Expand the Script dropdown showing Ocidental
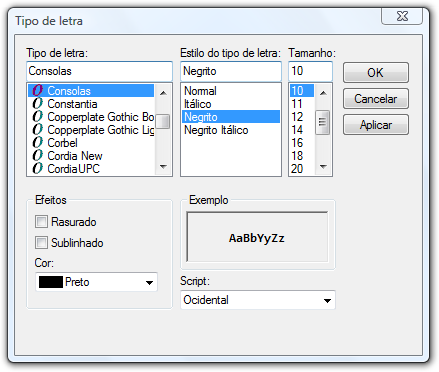Viewport: 439px width, 372px height. click(x=258, y=300)
